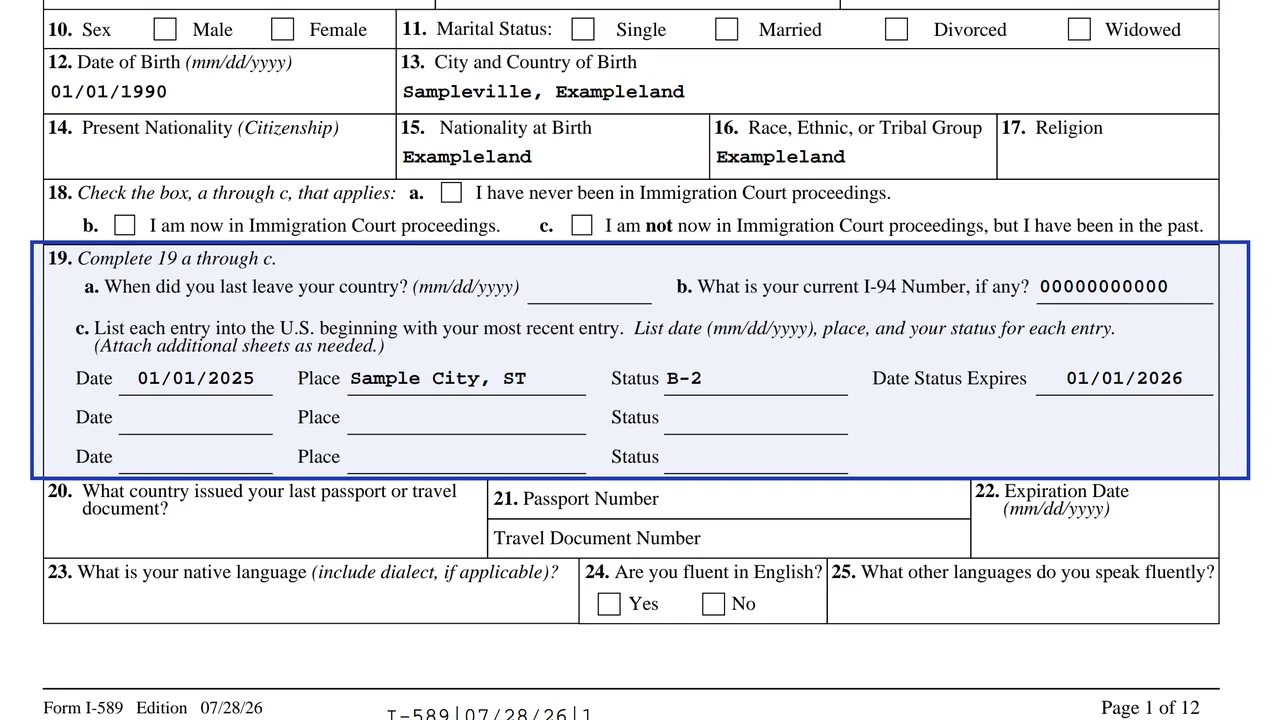1280x720 pixels.
Task: Click the field for country that issued last passport
Action: 265,537
